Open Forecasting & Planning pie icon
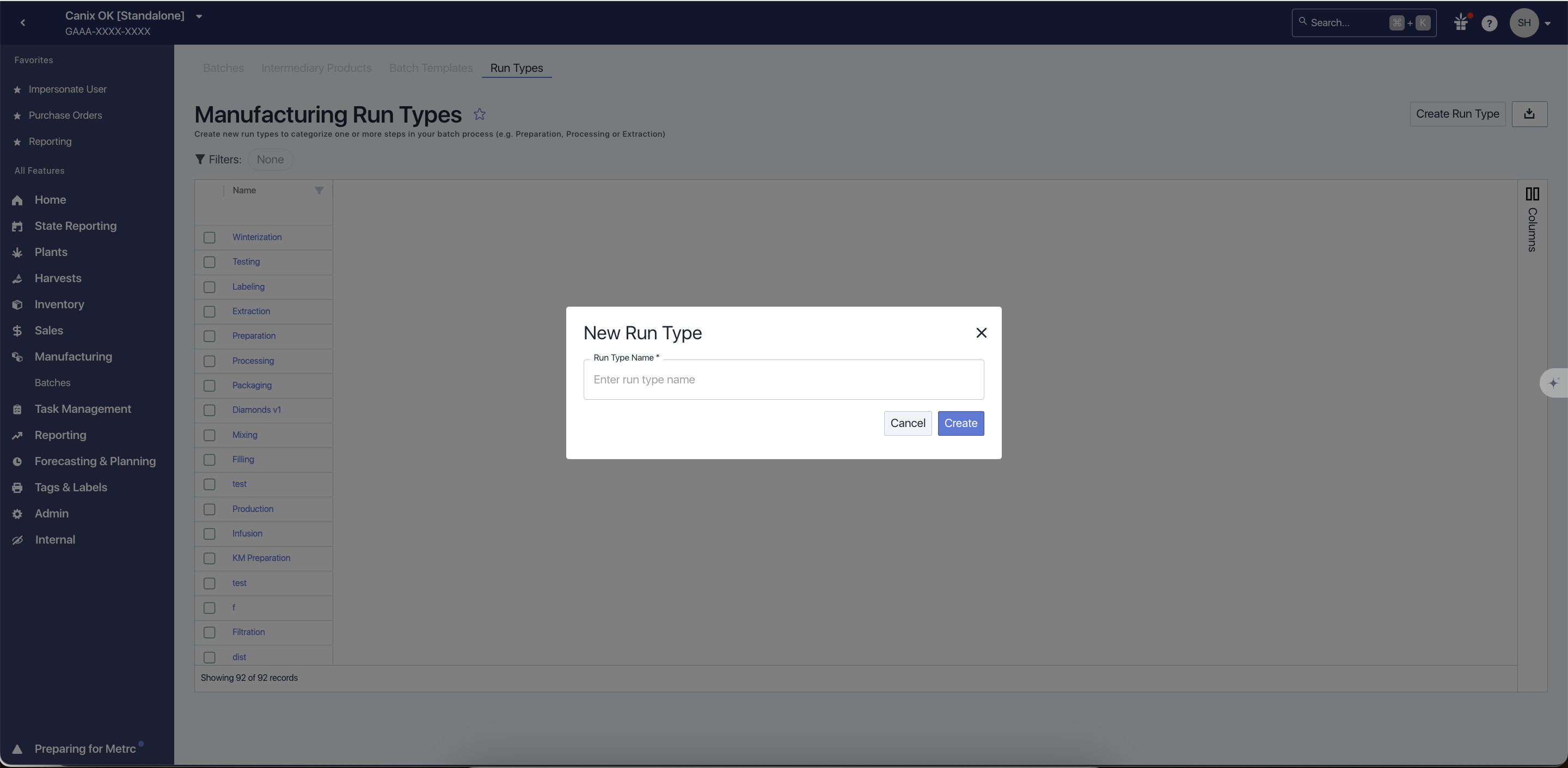The image size is (1568, 768). [x=17, y=462]
